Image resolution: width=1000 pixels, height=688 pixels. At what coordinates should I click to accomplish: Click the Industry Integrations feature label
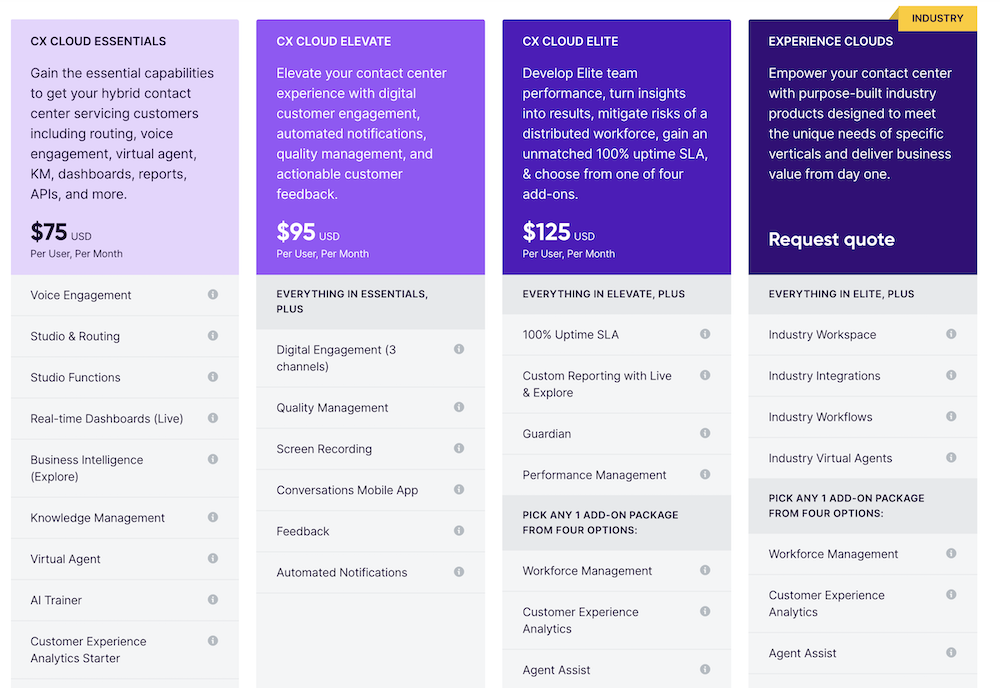(x=824, y=376)
